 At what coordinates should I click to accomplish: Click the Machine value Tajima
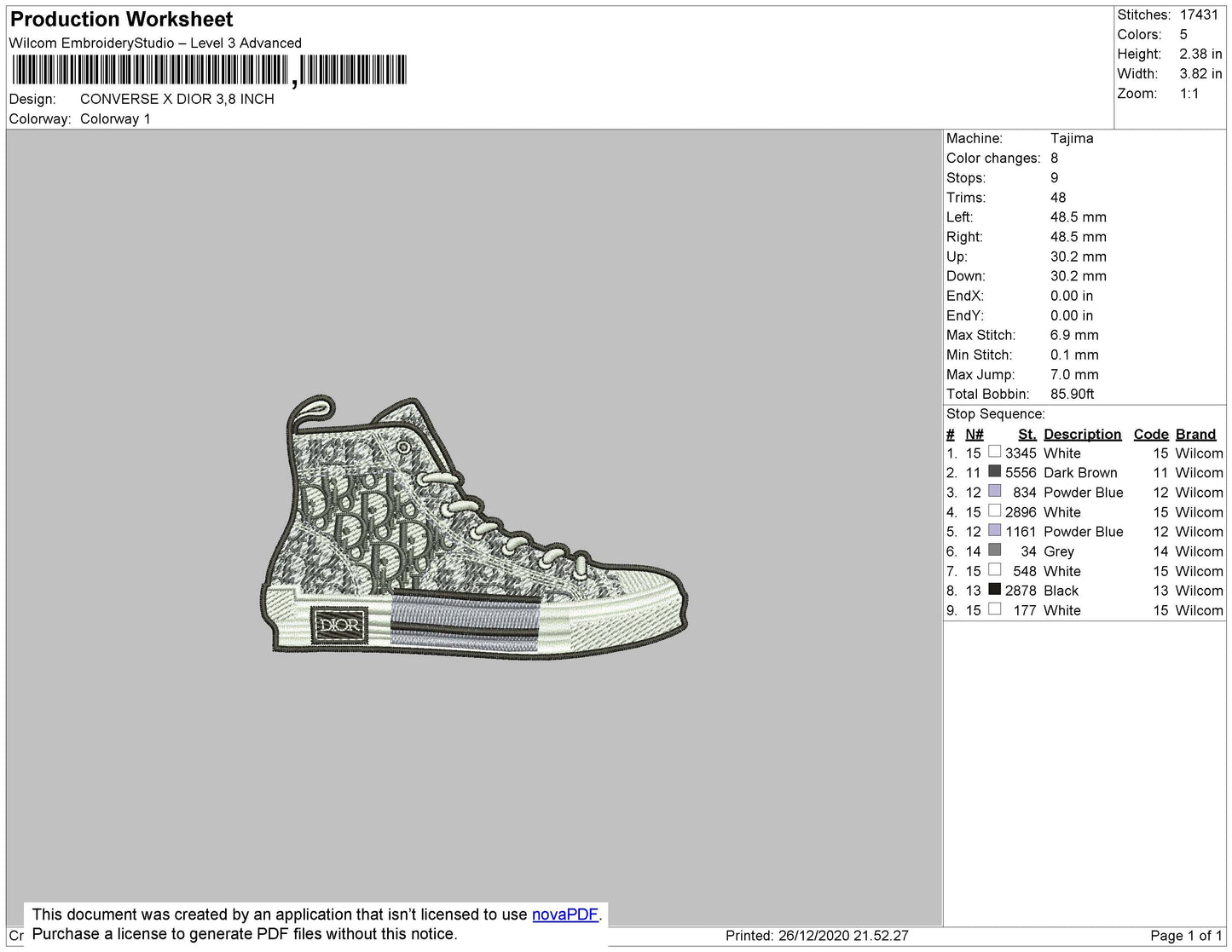[1072, 138]
